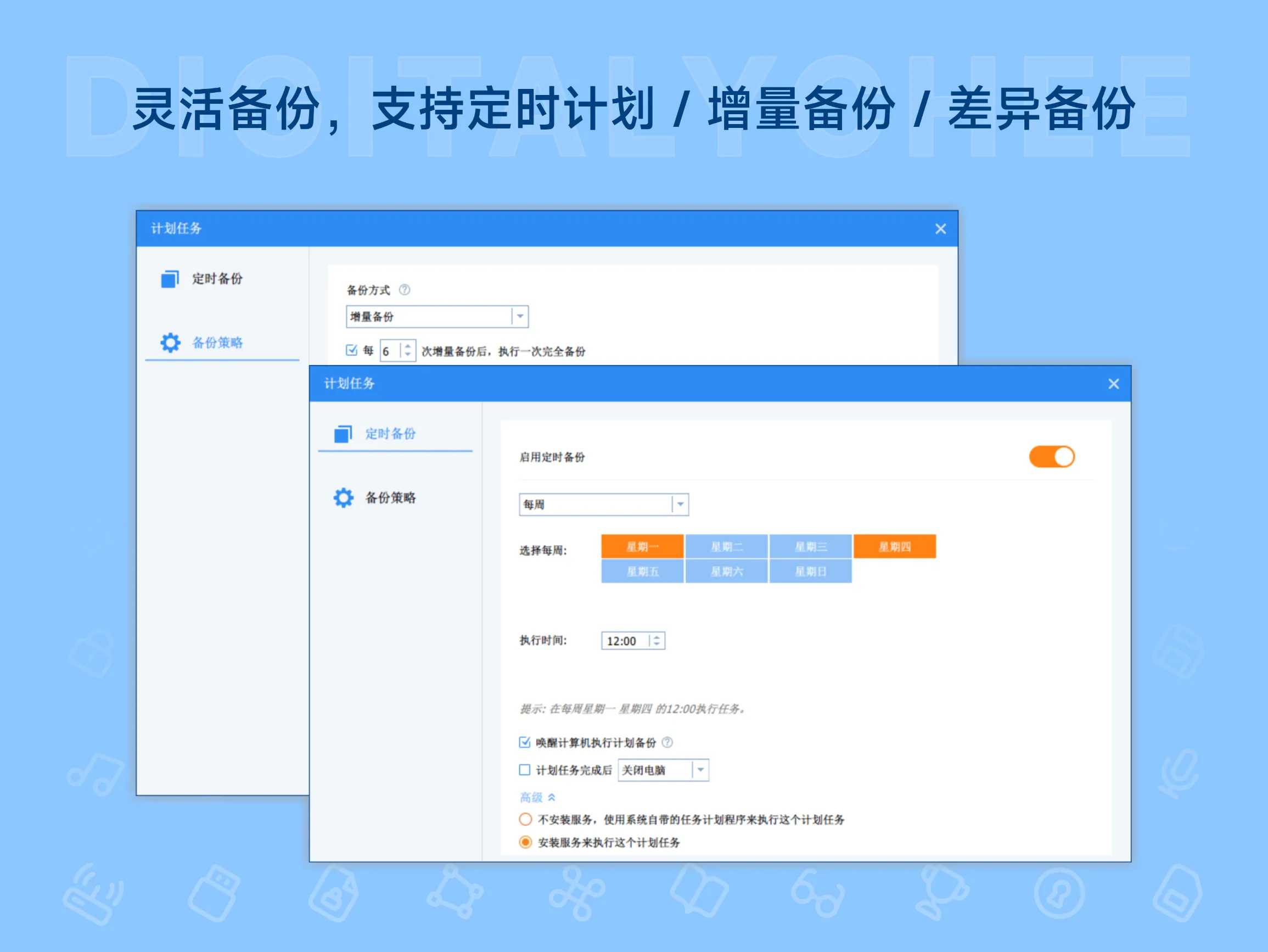
Task: Open the help icon next to 备份方式
Action: [x=405, y=291]
